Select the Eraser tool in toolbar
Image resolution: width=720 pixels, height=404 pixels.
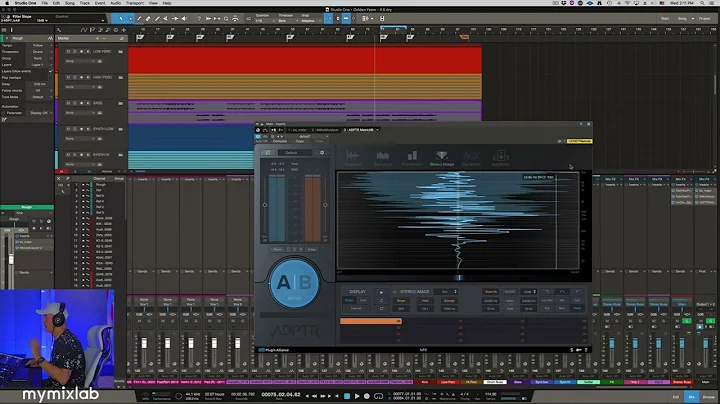[x=148, y=19]
